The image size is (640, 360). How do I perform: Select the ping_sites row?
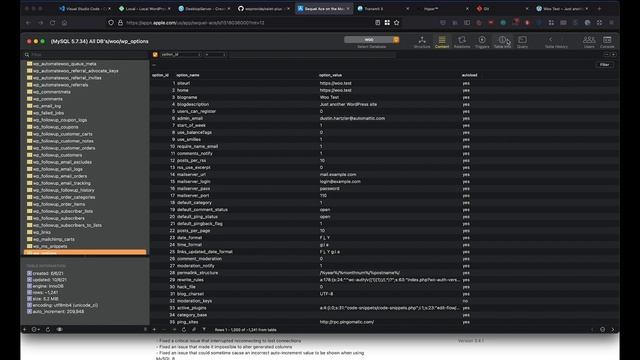pyautogui.click(x=384, y=322)
